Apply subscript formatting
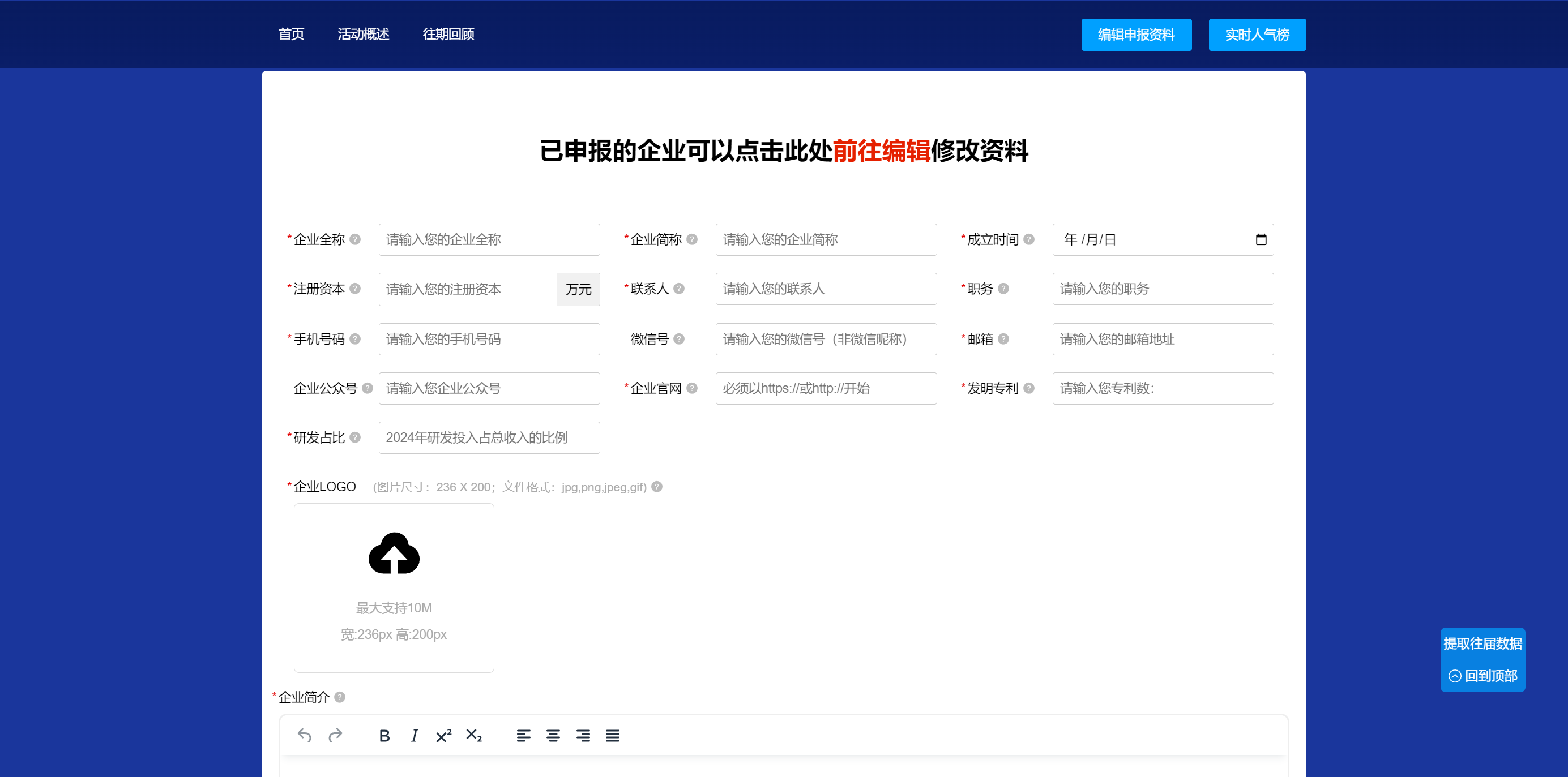This screenshot has width=1568, height=777. point(473,736)
